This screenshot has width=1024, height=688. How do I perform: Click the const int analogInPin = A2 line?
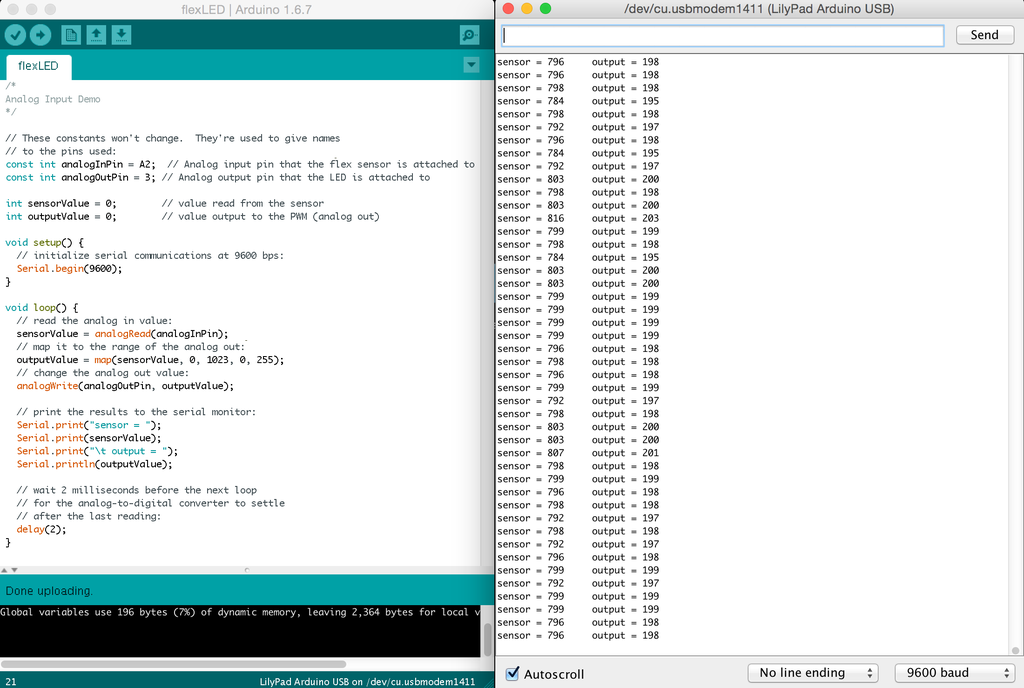pyautogui.click(x=240, y=164)
